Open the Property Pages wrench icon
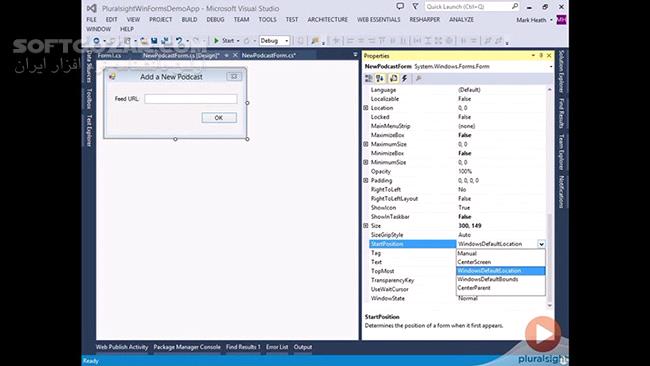This screenshot has height=366, width=650. [x=419, y=78]
